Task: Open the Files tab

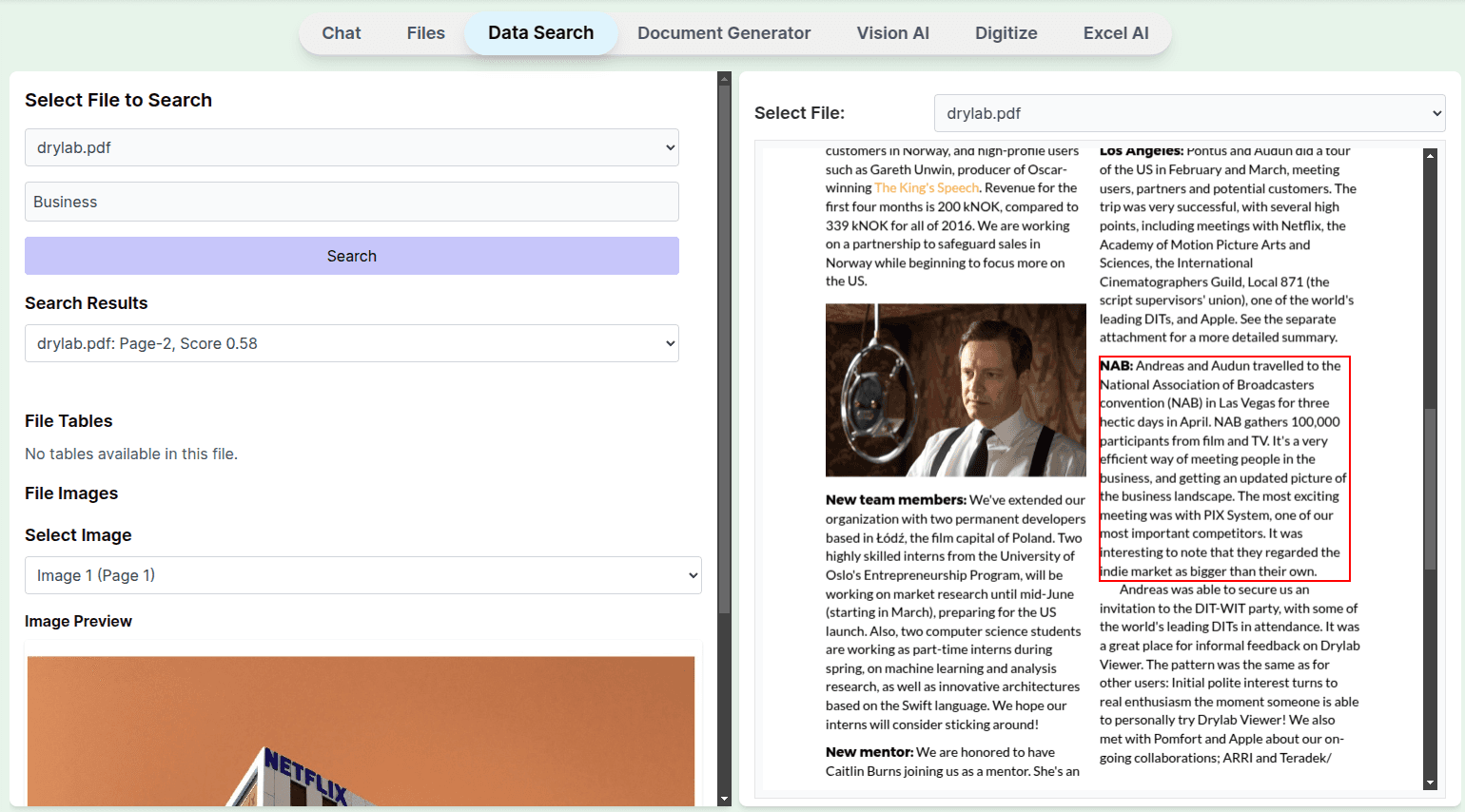Action: pyautogui.click(x=425, y=33)
